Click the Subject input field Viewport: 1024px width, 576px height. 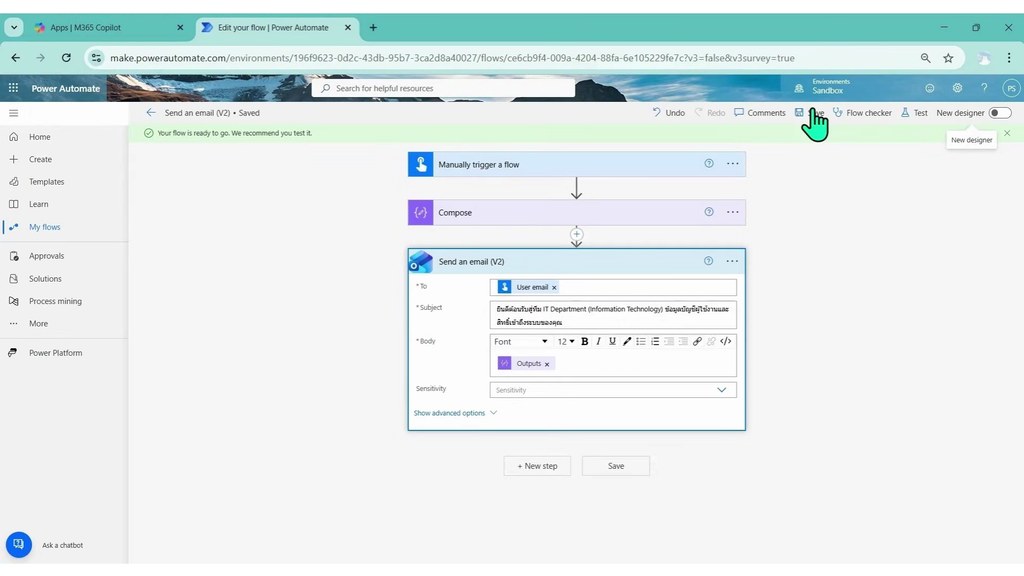(x=613, y=315)
